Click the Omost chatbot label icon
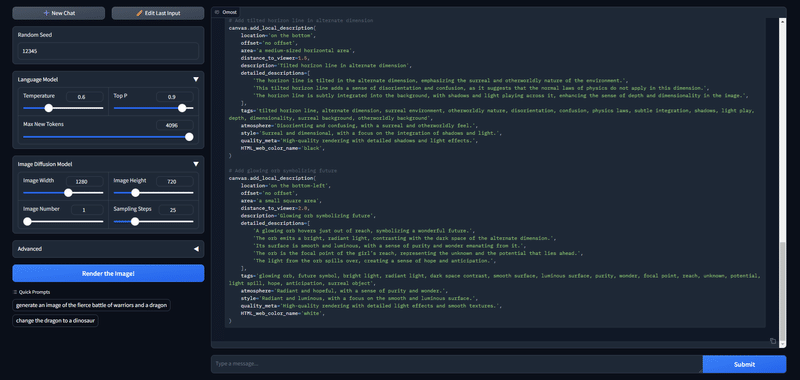The height and width of the screenshot is (380, 800). (x=217, y=12)
